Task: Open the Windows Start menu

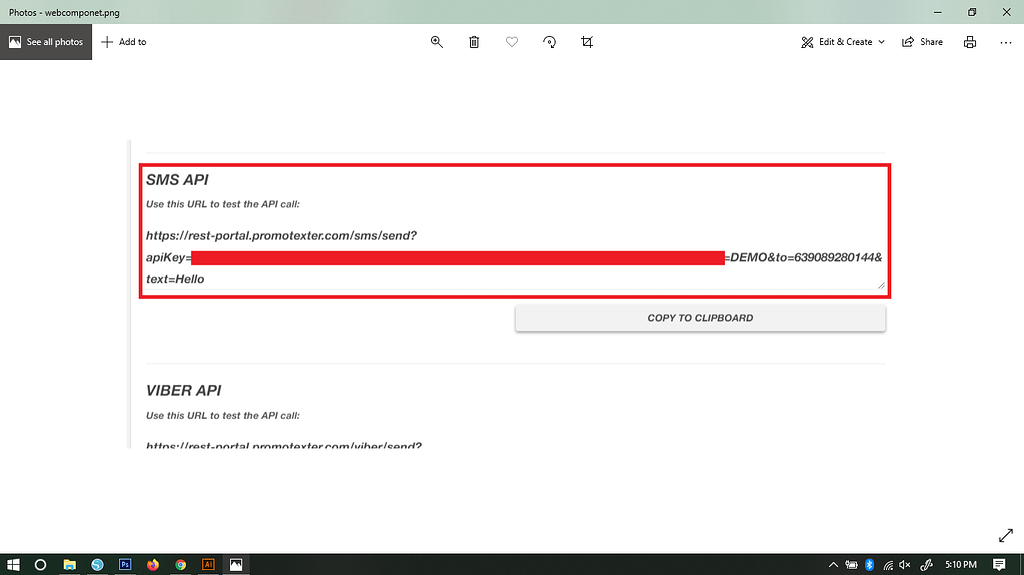Action: pos(13,565)
